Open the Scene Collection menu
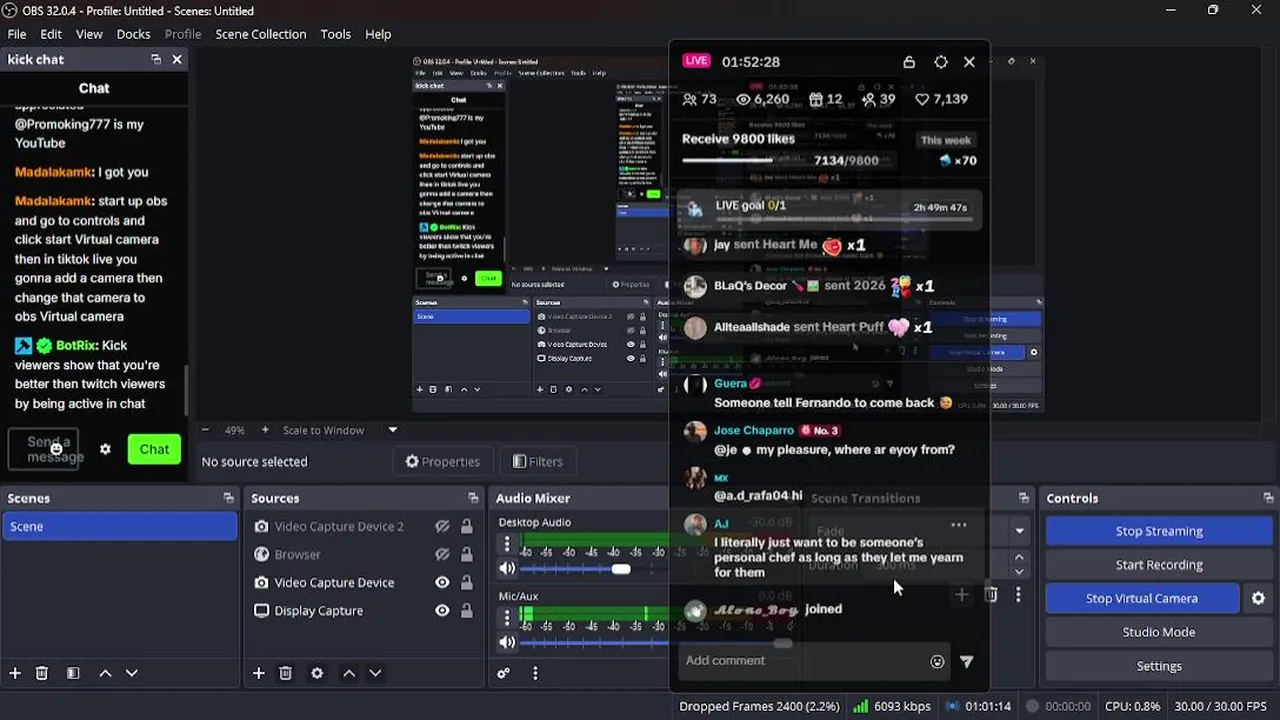Viewport: 1280px width, 720px height. click(261, 34)
